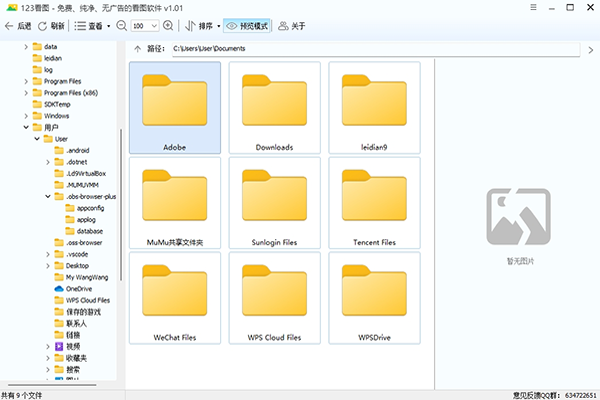This screenshot has width=600, height=400.
Task: Select the Downloads folder thumbnail
Action: tap(274, 108)
